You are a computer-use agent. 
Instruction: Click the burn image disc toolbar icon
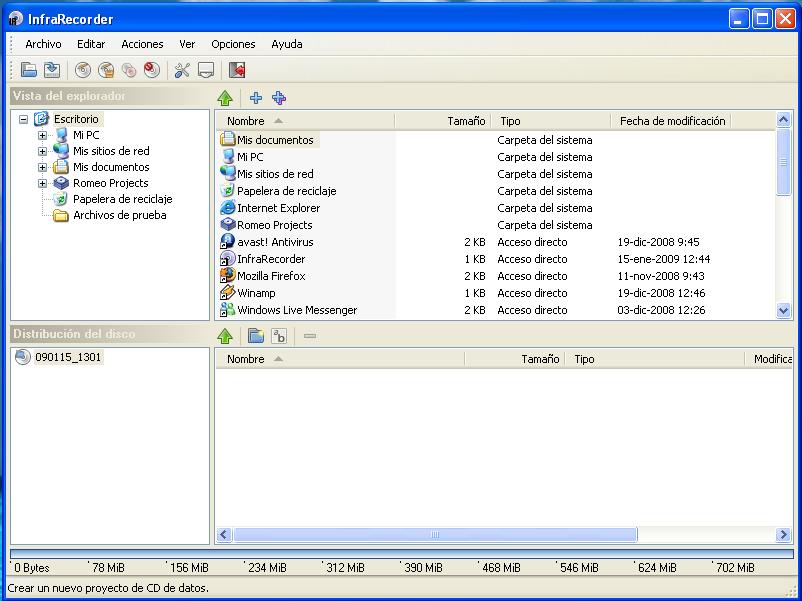[106, 70]
